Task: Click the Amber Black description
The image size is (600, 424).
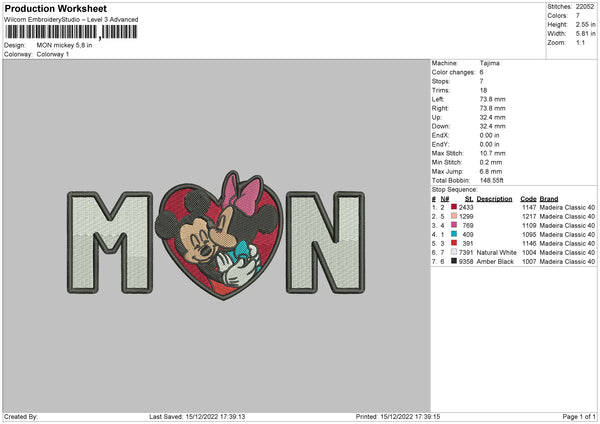Action: click(495, 262)
